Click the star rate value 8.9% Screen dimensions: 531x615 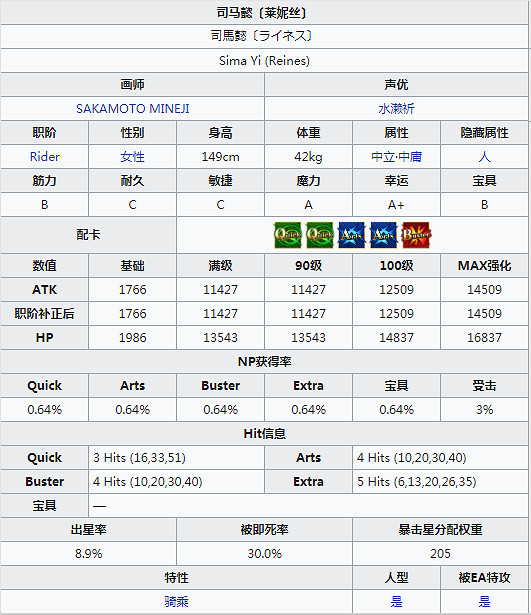tap(89, 554)
